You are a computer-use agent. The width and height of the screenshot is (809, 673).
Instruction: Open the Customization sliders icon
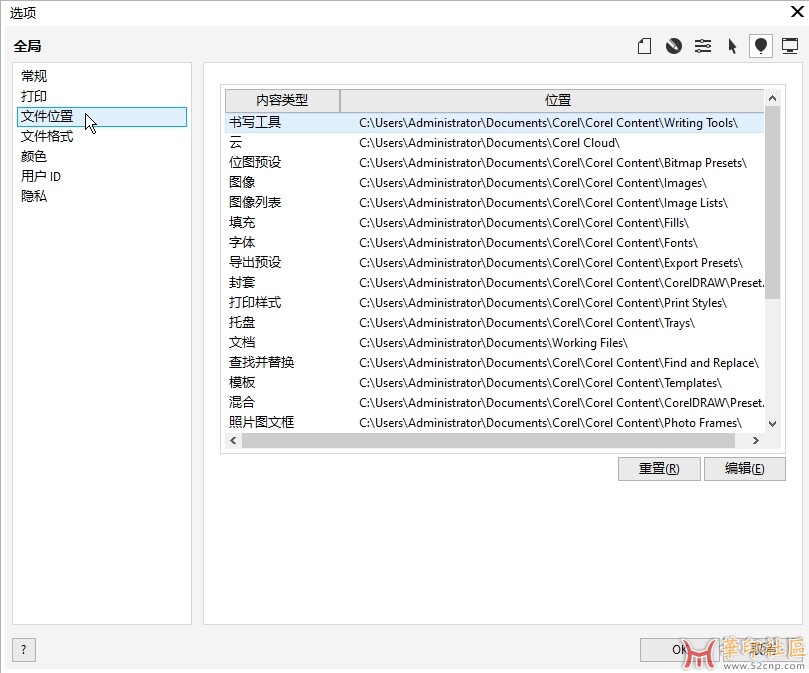pyautogui.click(x=703, y=46)
